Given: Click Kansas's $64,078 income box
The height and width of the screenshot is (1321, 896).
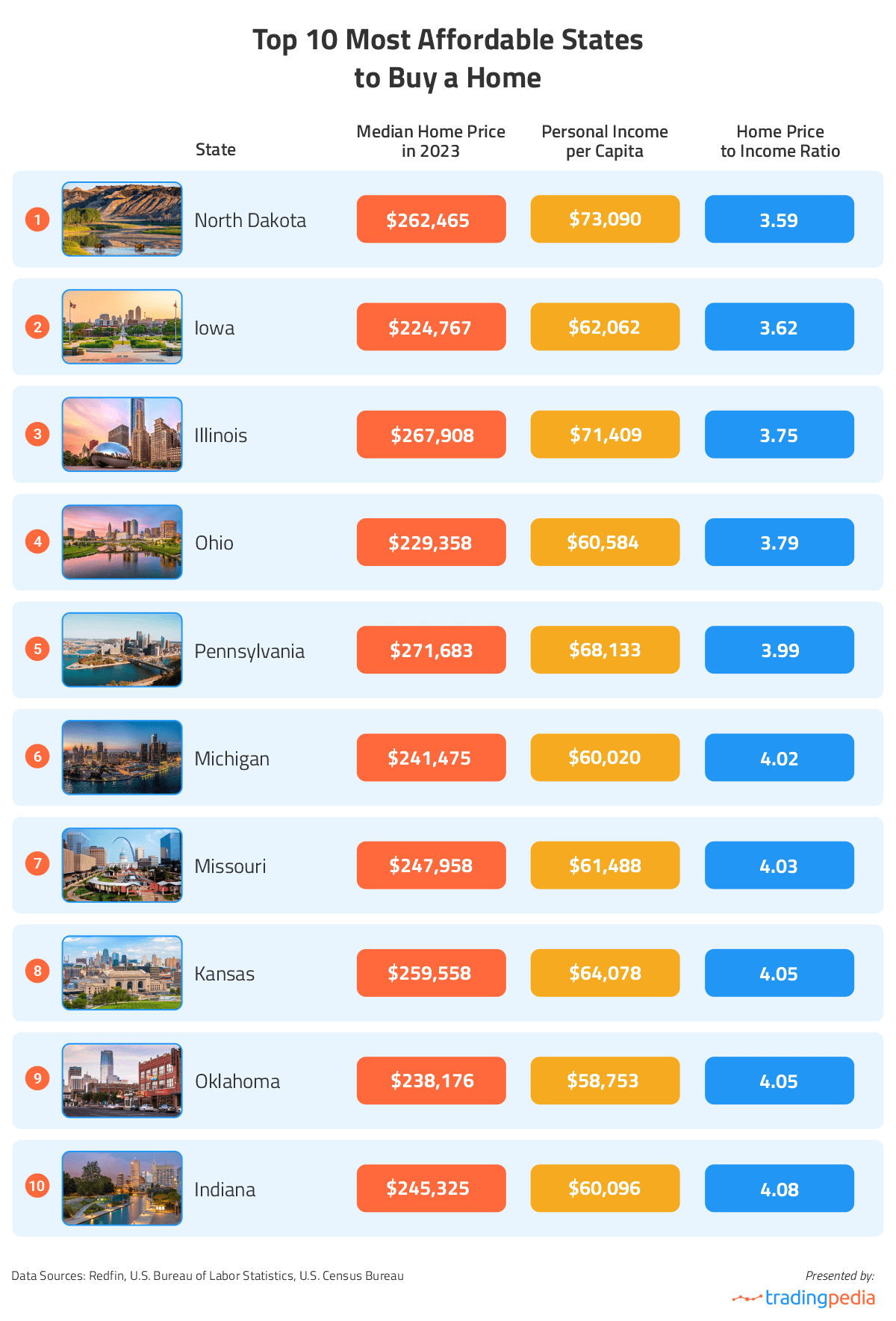Looking at the screenshot, I should coord(605,973).
